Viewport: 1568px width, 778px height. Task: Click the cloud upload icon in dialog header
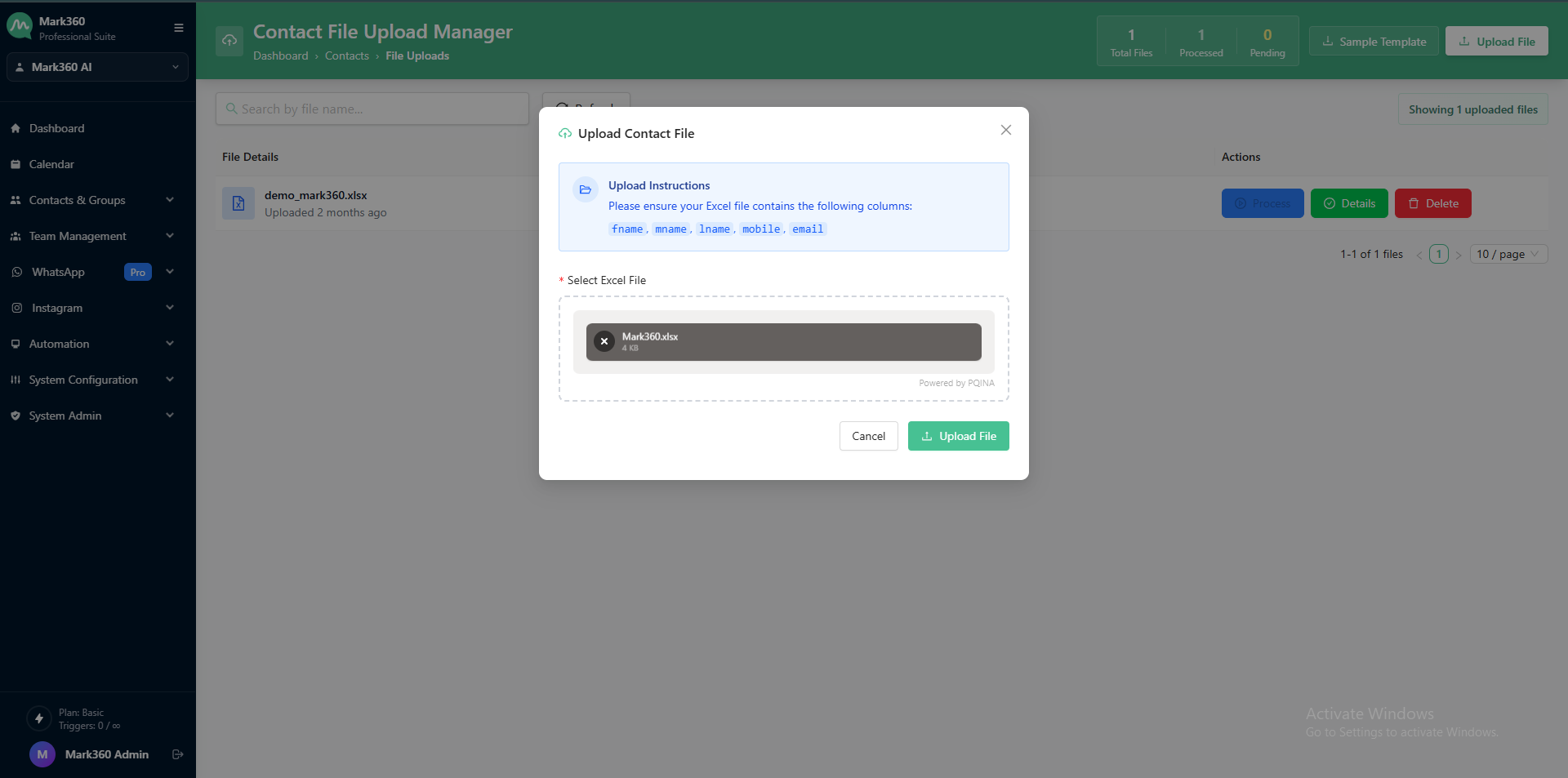pyautogui.click(x=564, y=133)
